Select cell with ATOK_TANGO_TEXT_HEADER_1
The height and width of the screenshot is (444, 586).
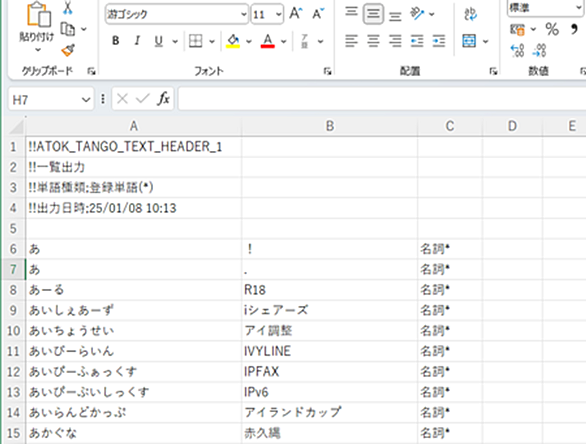(x=133, y=147)
